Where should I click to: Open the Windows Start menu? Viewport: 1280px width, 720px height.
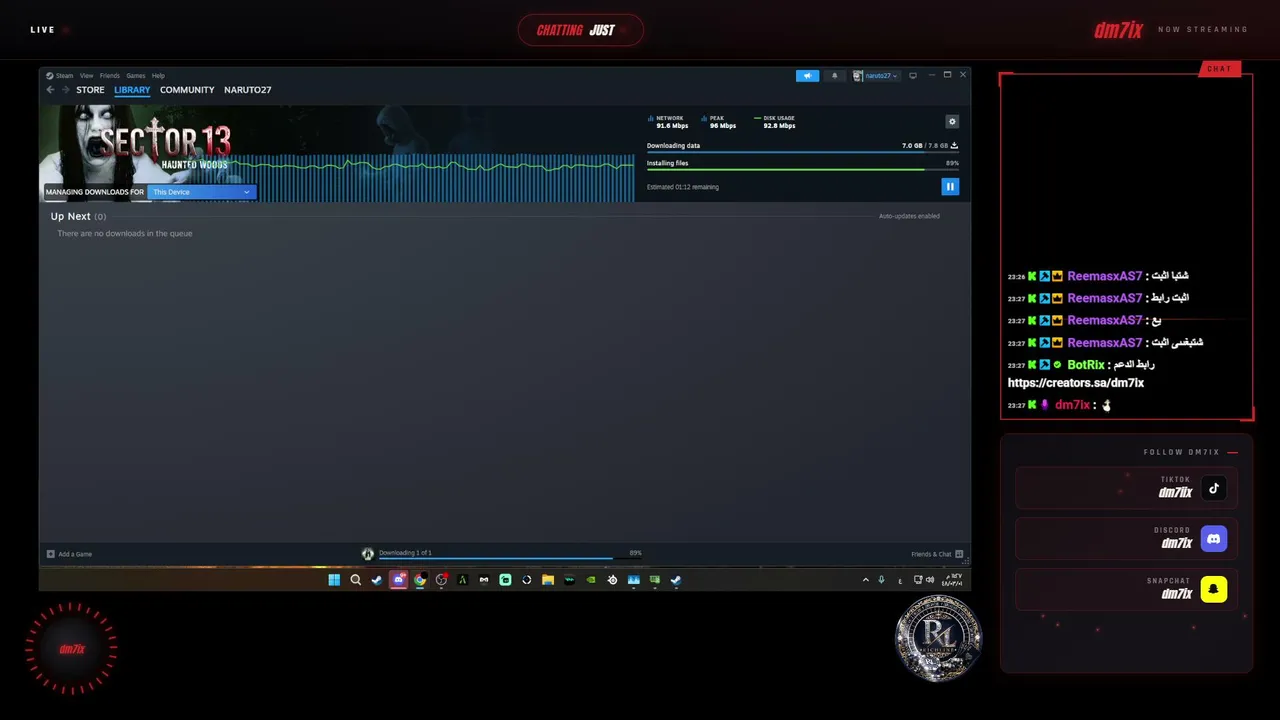[x=334, y=580]
